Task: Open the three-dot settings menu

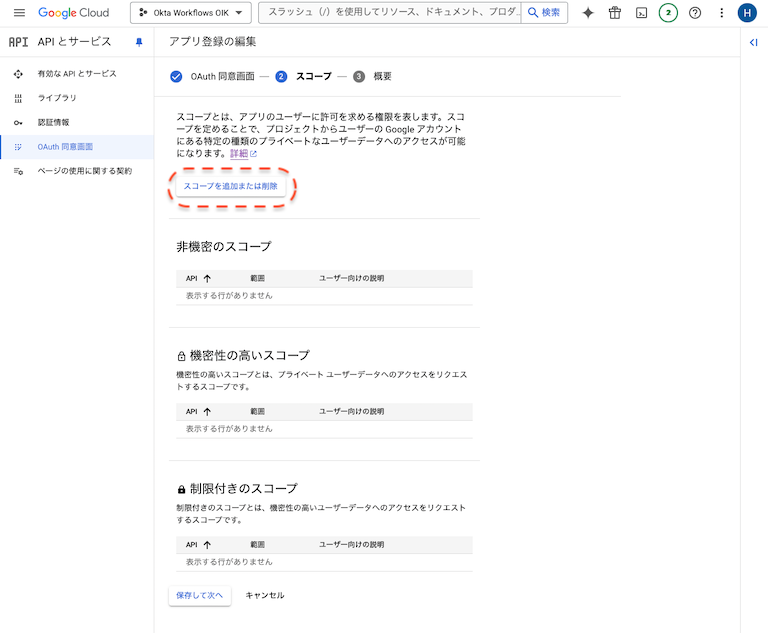Action: [x=721, y=13]
